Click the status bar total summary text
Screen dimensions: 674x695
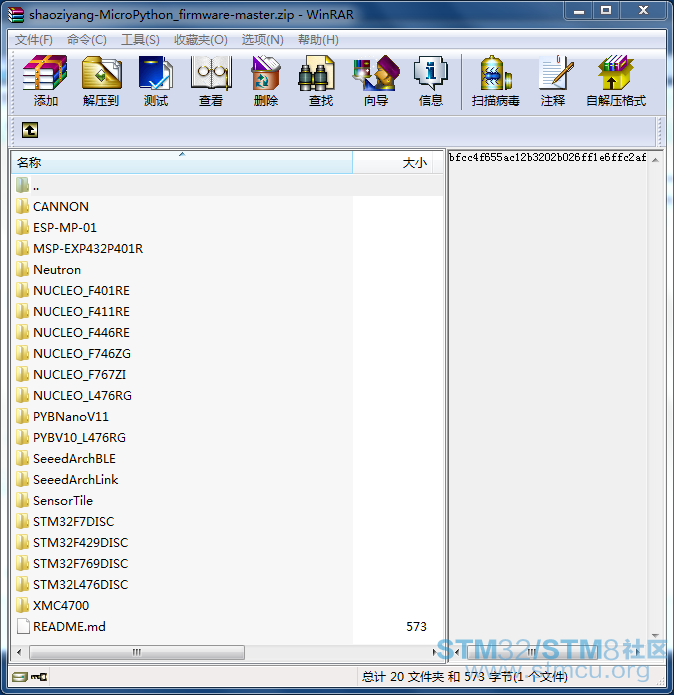464,676
